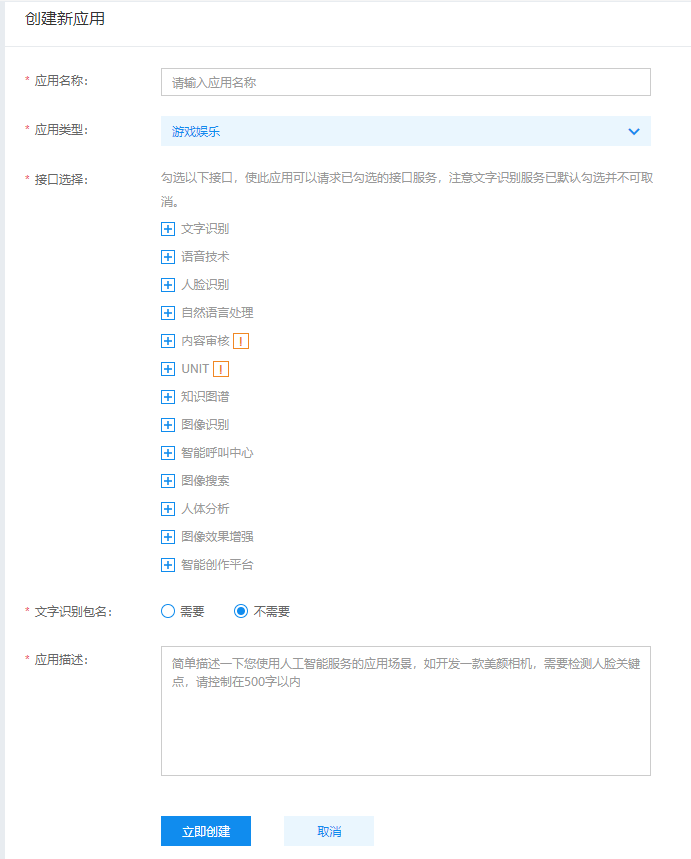Select the 需要 radio option
691x859 pixels.
168,611
